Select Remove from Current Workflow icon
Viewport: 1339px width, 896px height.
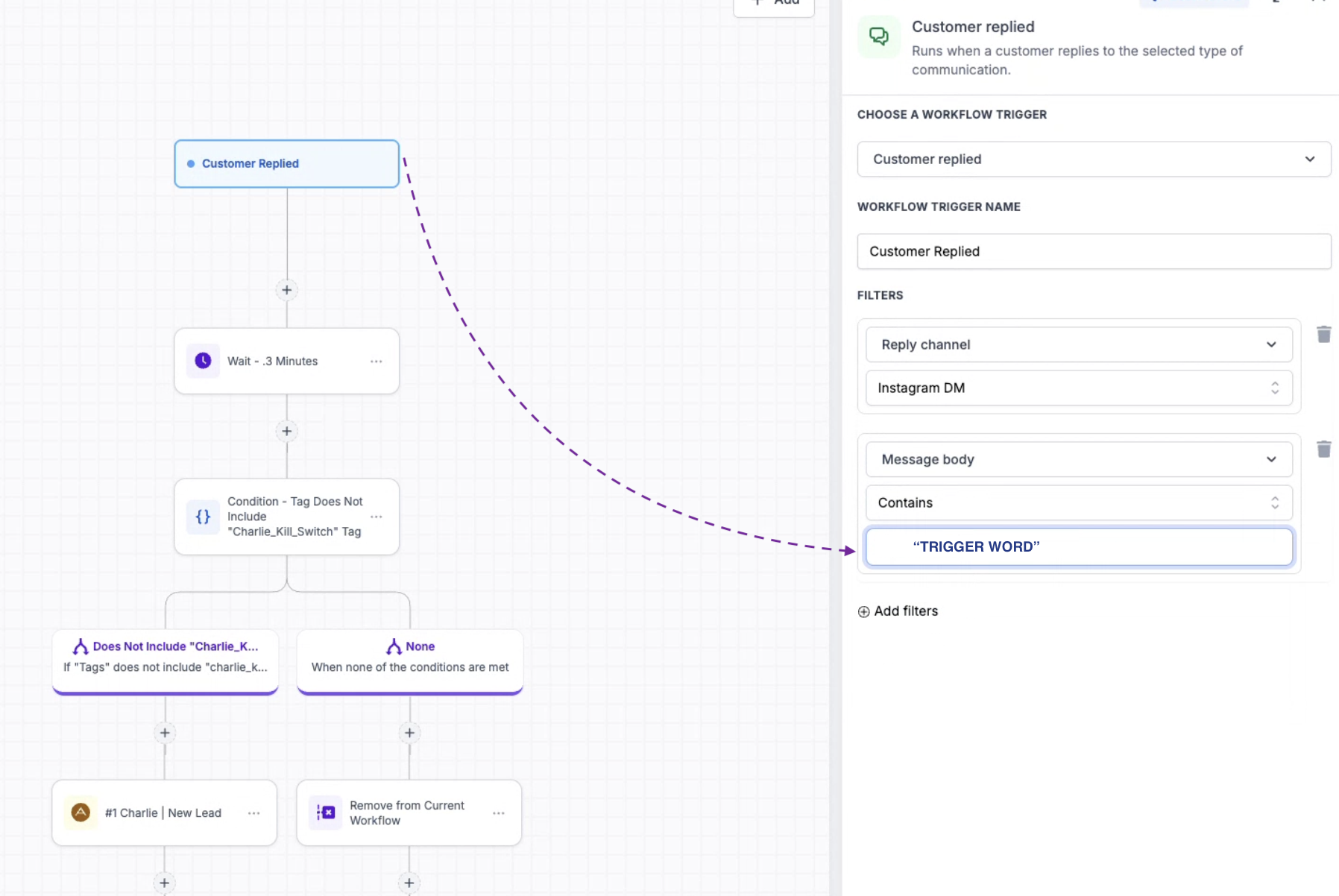tap(326, 813)
